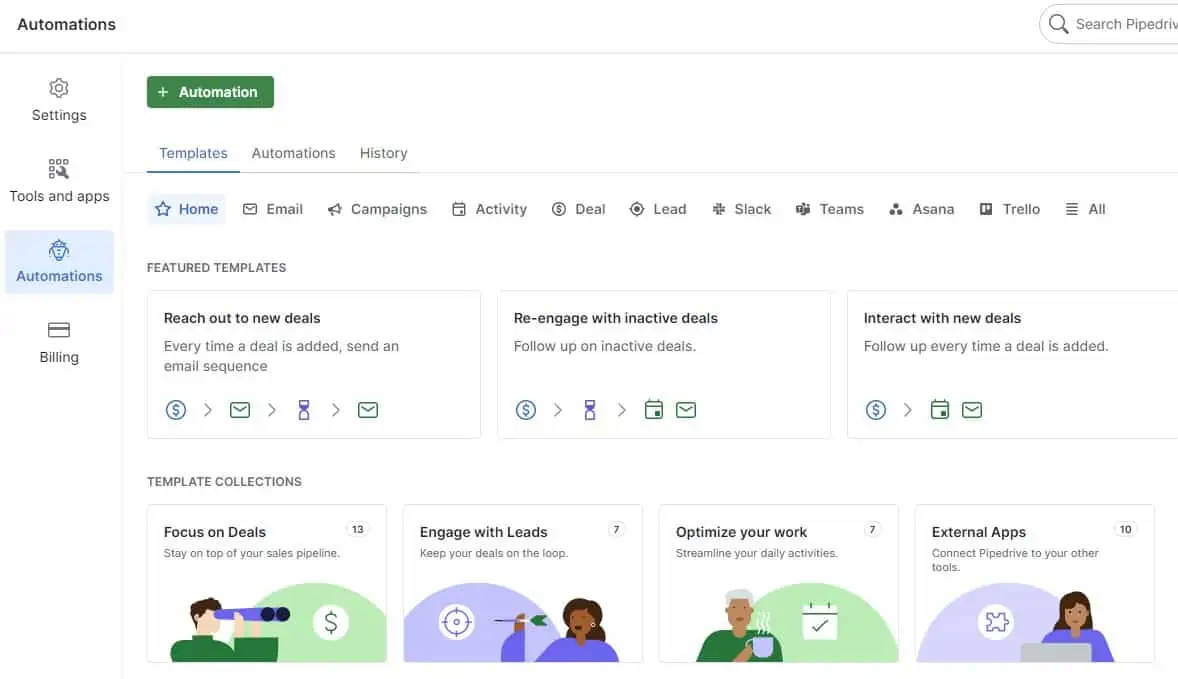Show Activity templates
Screen dimensions: 1178x679
click(x=489, y=210)
